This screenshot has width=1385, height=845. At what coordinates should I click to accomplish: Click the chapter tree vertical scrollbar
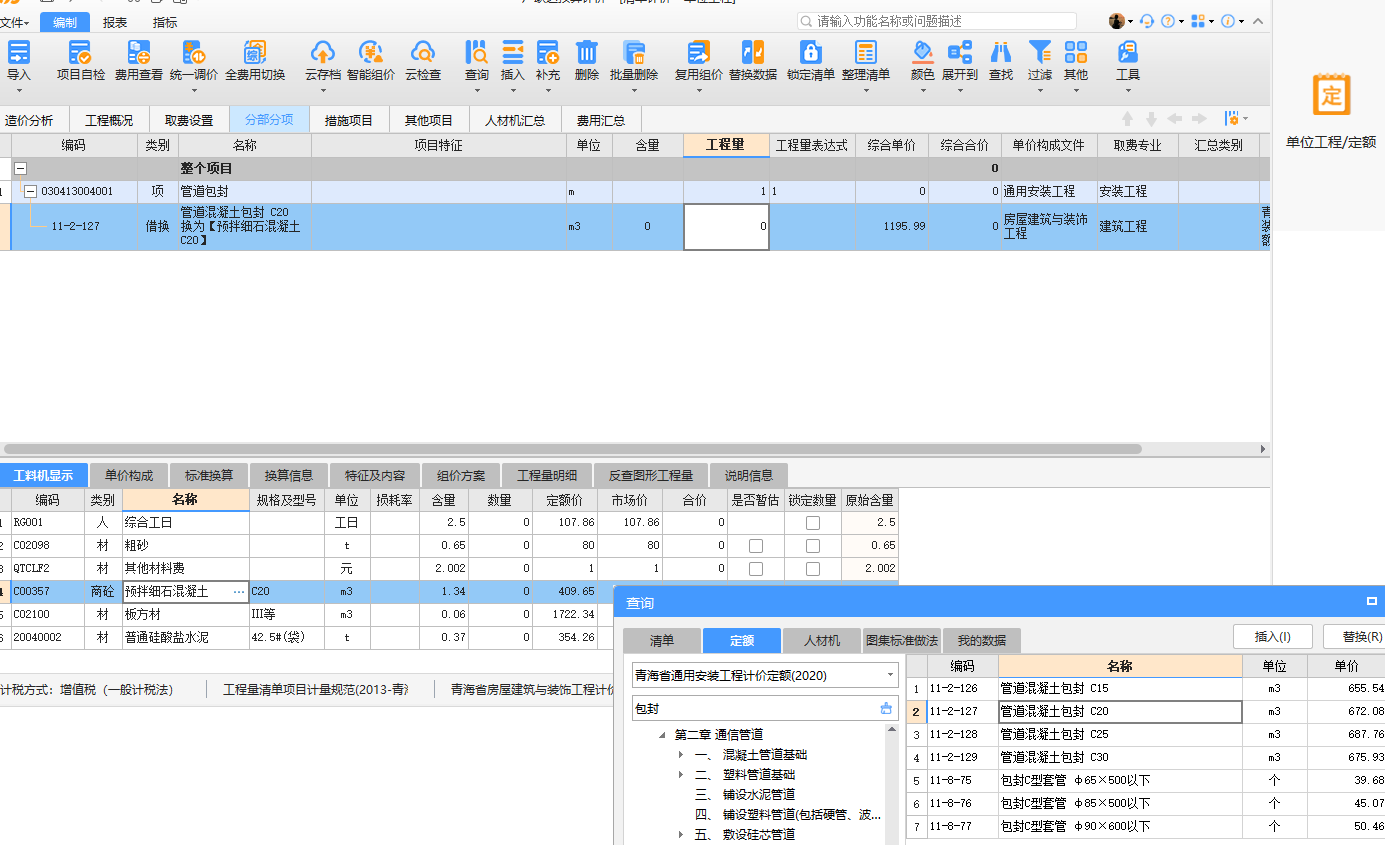(892, 784)
